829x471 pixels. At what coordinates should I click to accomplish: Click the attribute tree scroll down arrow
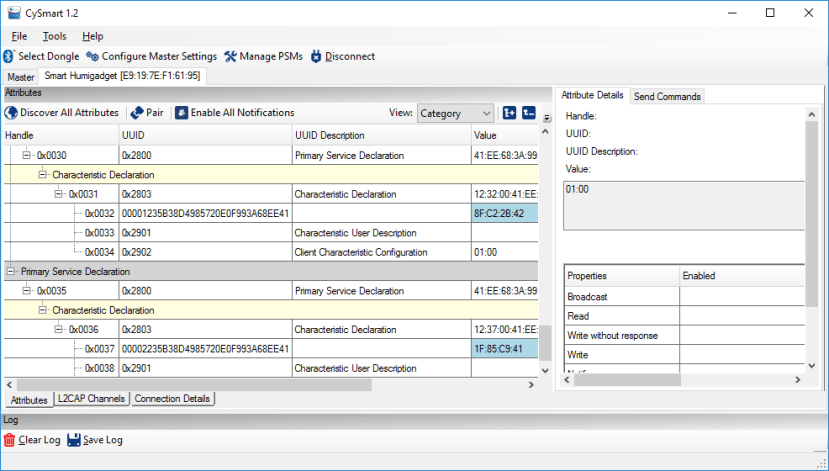546,371
